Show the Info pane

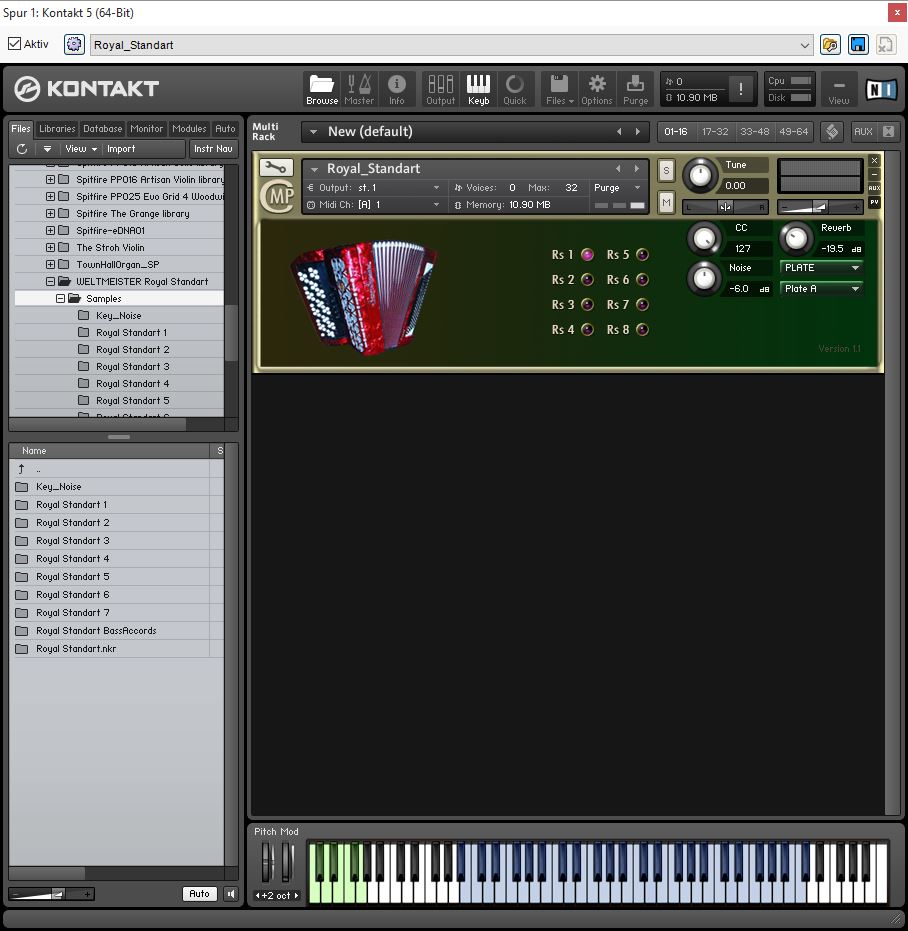pos(397,90)
